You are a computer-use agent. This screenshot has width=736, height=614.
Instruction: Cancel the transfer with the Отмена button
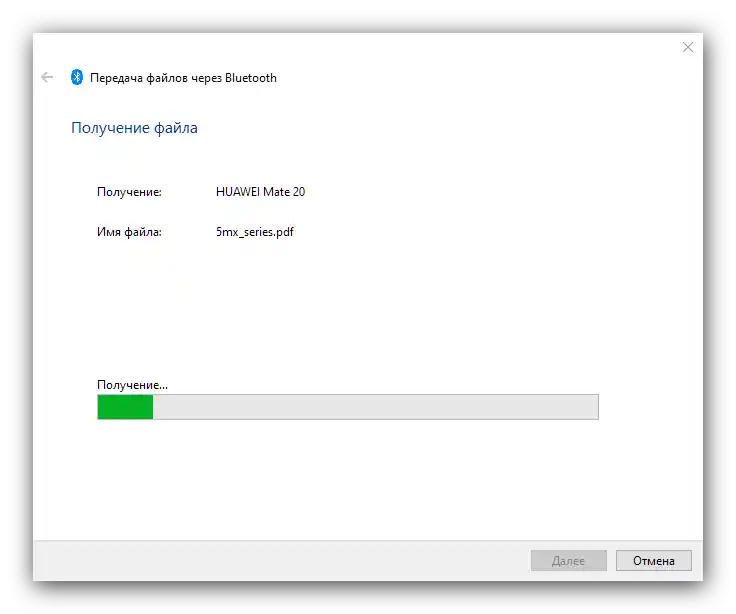click(x=653, y=560)
